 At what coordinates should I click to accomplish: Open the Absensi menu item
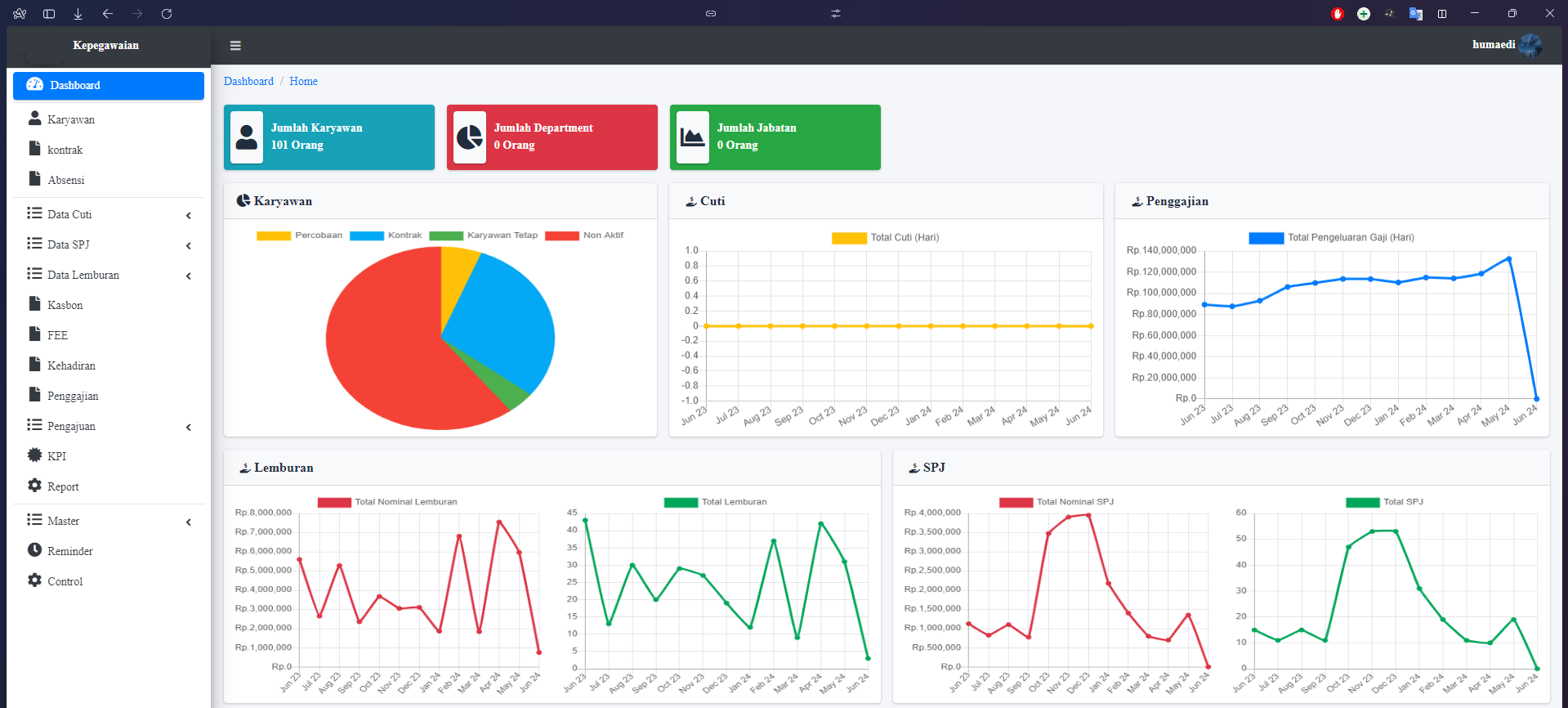point(109,180)
